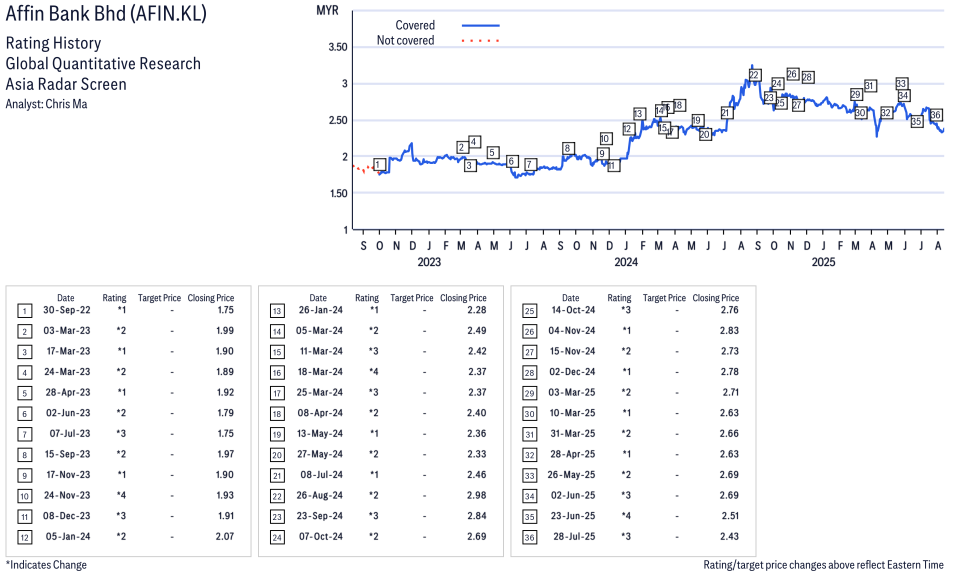Screen dimensions: 955x571
Task: Click chart marker 28 on the chart
Action: [807, 77]
